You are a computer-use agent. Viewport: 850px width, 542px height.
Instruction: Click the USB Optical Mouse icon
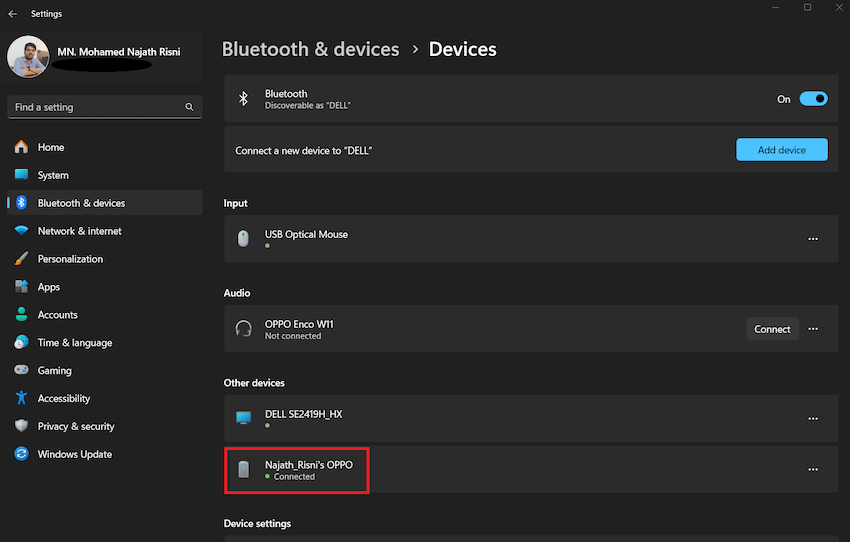[243, 238]
